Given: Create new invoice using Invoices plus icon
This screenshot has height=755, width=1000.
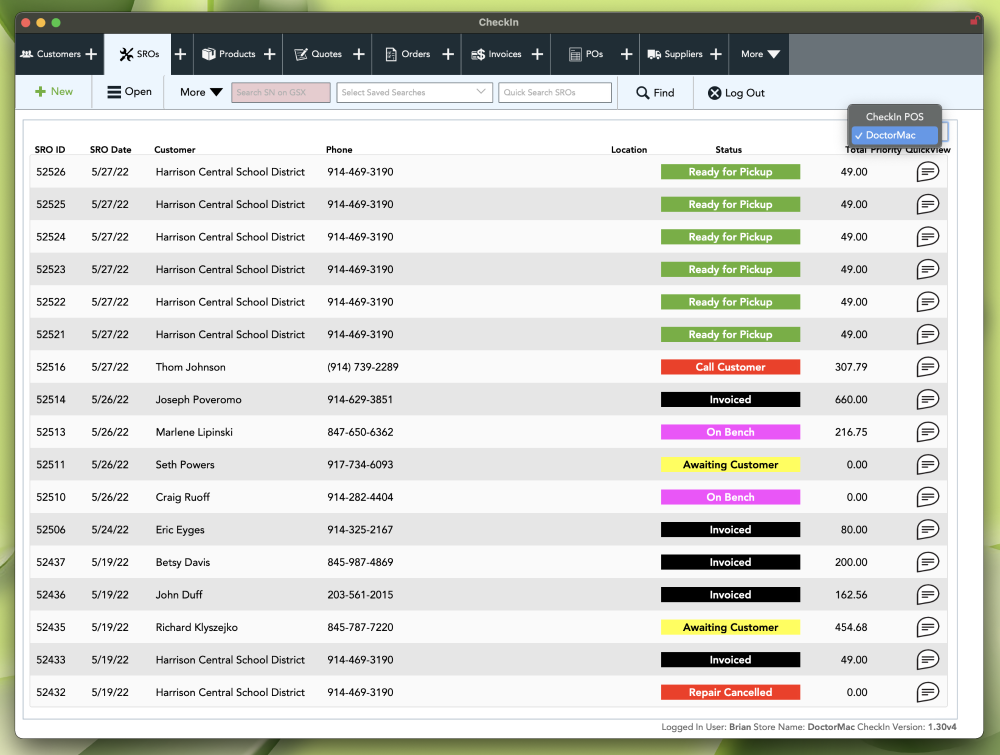Looking at the screenshot, I should coord(537,54).
